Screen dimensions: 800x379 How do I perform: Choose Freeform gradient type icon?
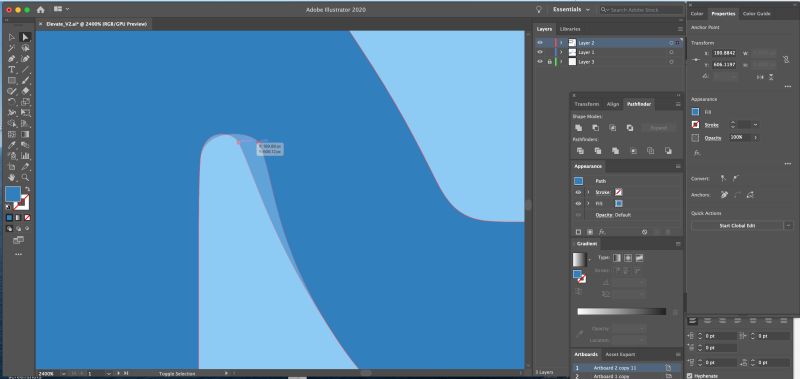click(x=639, y=258)
